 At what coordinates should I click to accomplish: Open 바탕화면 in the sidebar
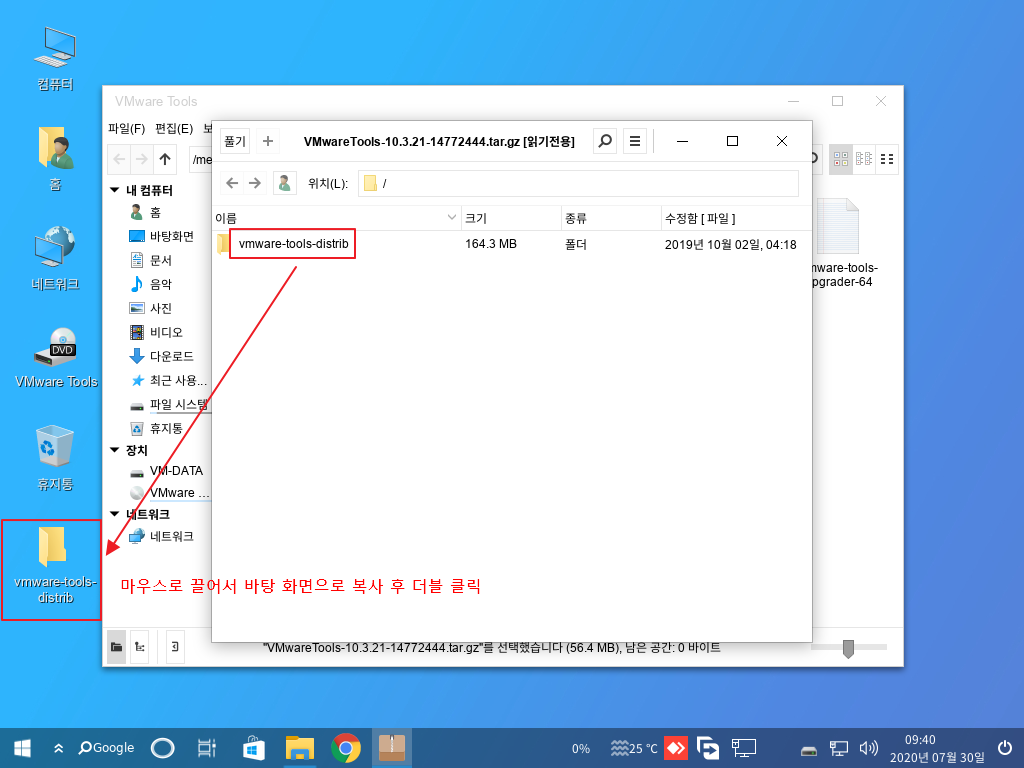tap(161, 236)
